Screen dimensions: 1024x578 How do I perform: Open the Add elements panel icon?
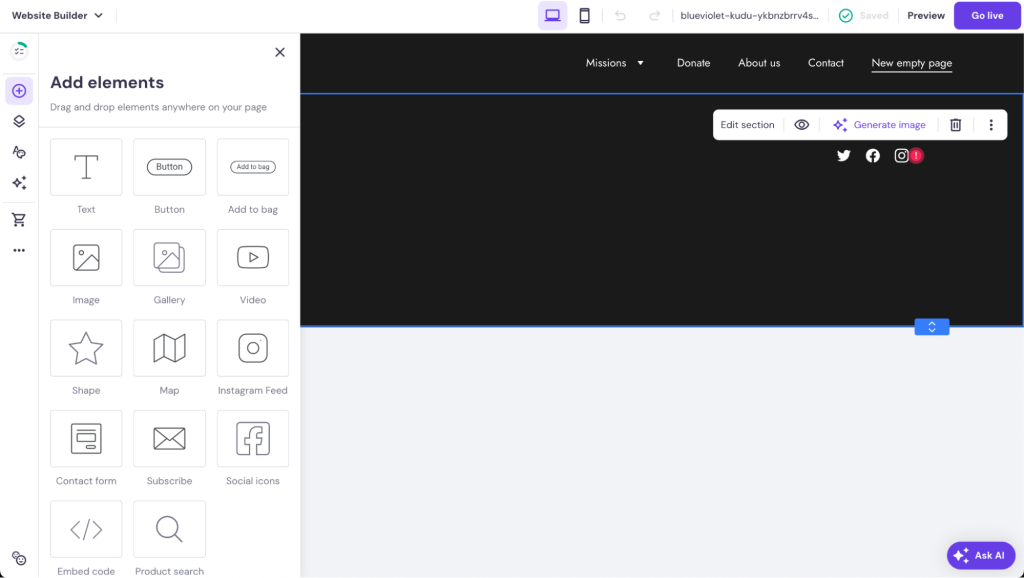pos(18,90)
